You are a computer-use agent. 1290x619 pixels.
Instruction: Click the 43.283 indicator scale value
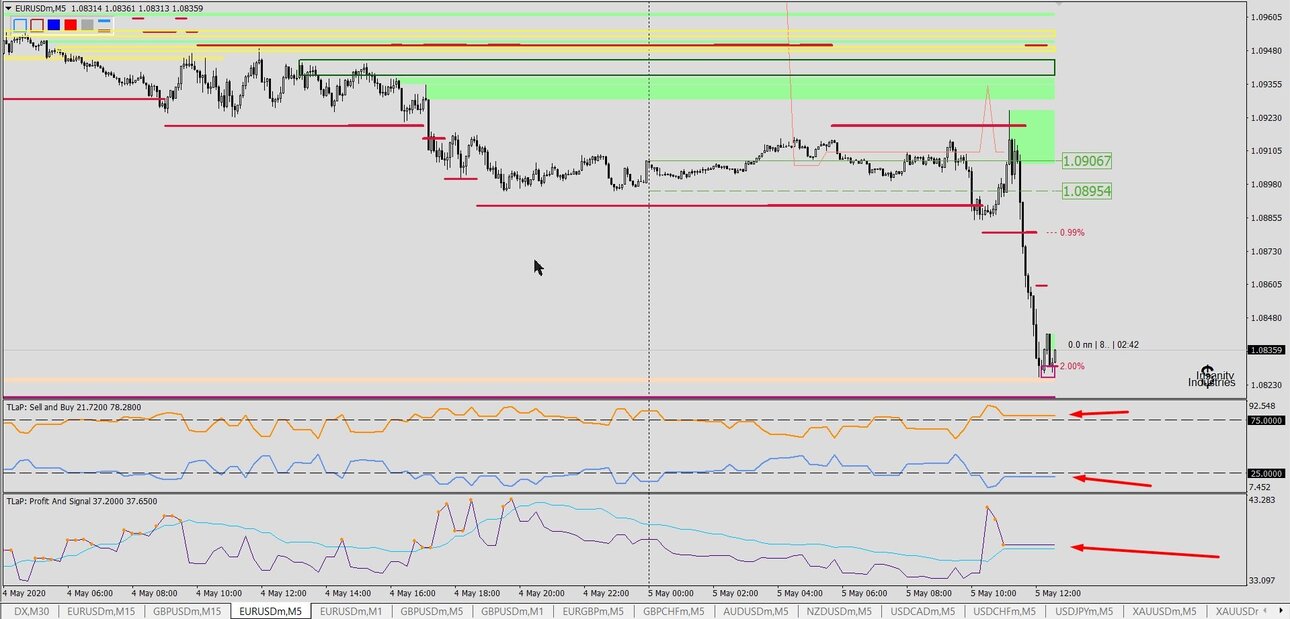(x=1263, y=499)
